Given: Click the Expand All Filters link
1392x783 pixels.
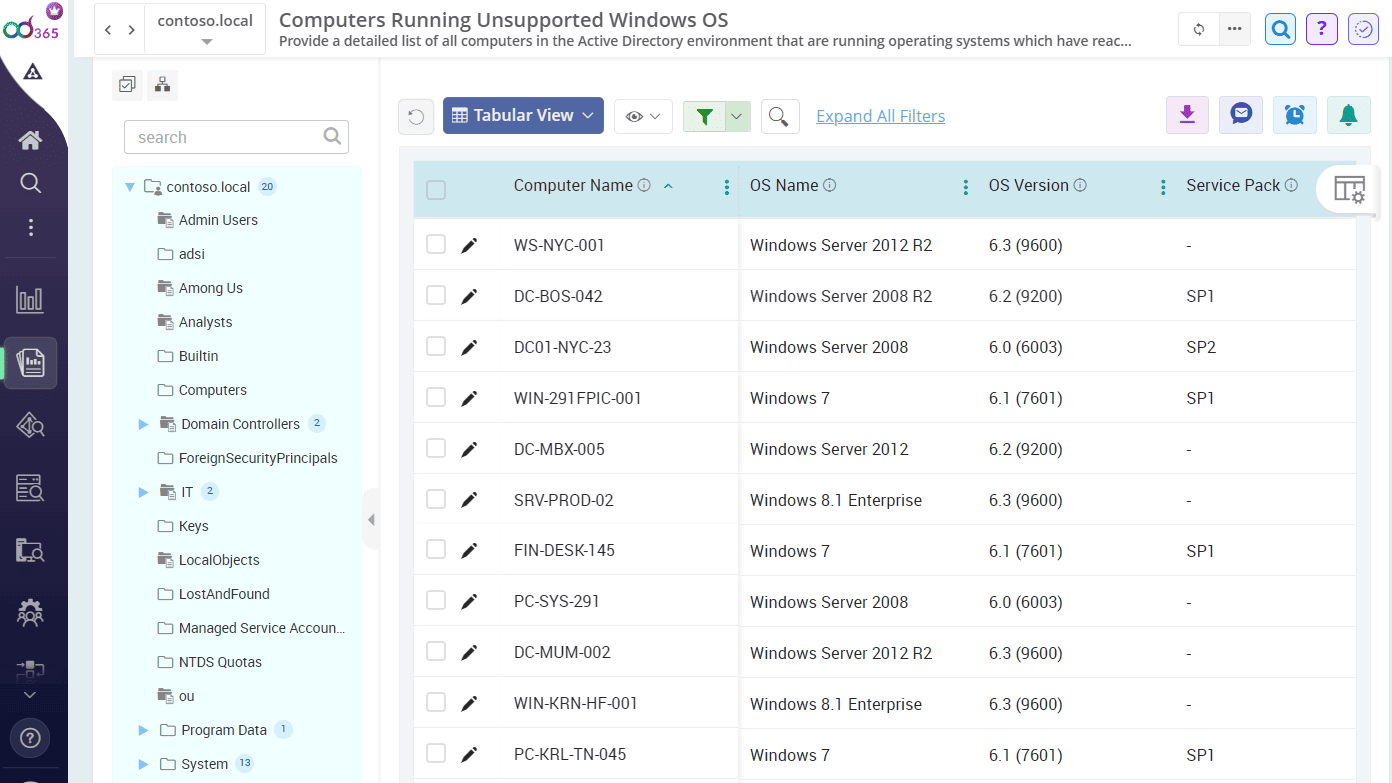Looking at the screenshot, I should click(x=880, y=116).
